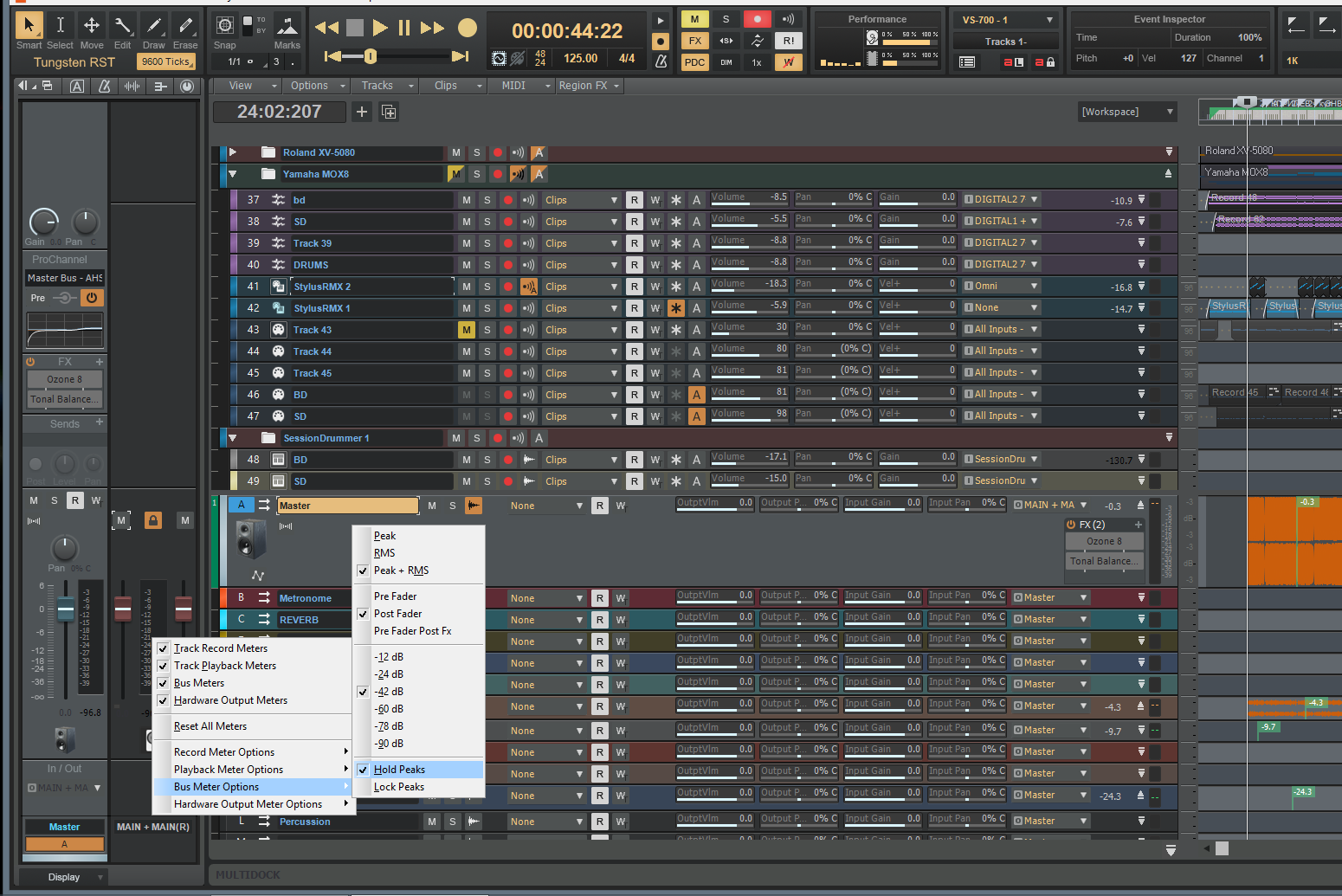
Task: Adjust the bd track Volume slider
Action: pos(750,200)
